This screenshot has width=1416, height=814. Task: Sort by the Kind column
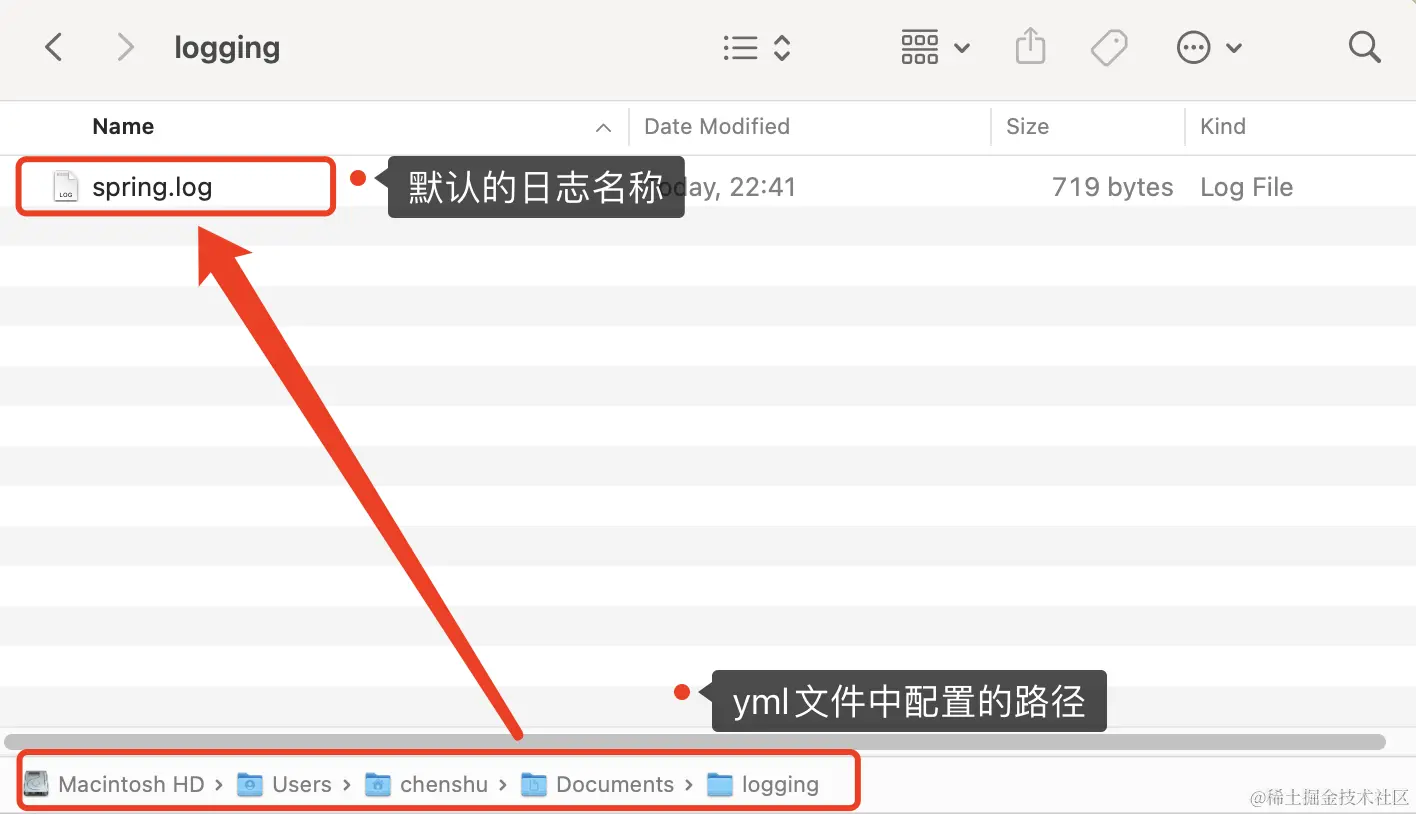1223,126
